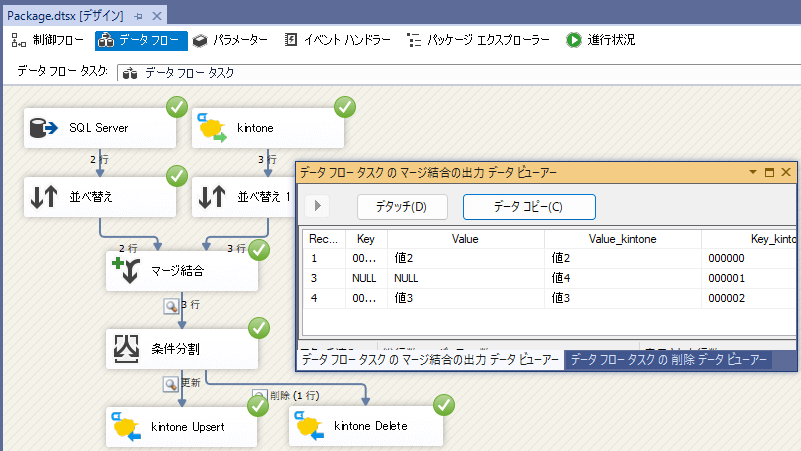Select the SQL Server source component
This screenshot has height=451, width=801.
click(100, 128)
